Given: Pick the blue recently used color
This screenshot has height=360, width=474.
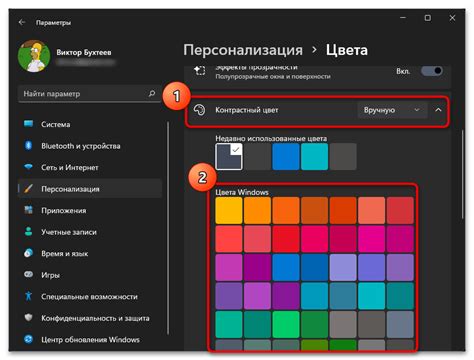Looking at the screenshot, I should tap(286, 157).
